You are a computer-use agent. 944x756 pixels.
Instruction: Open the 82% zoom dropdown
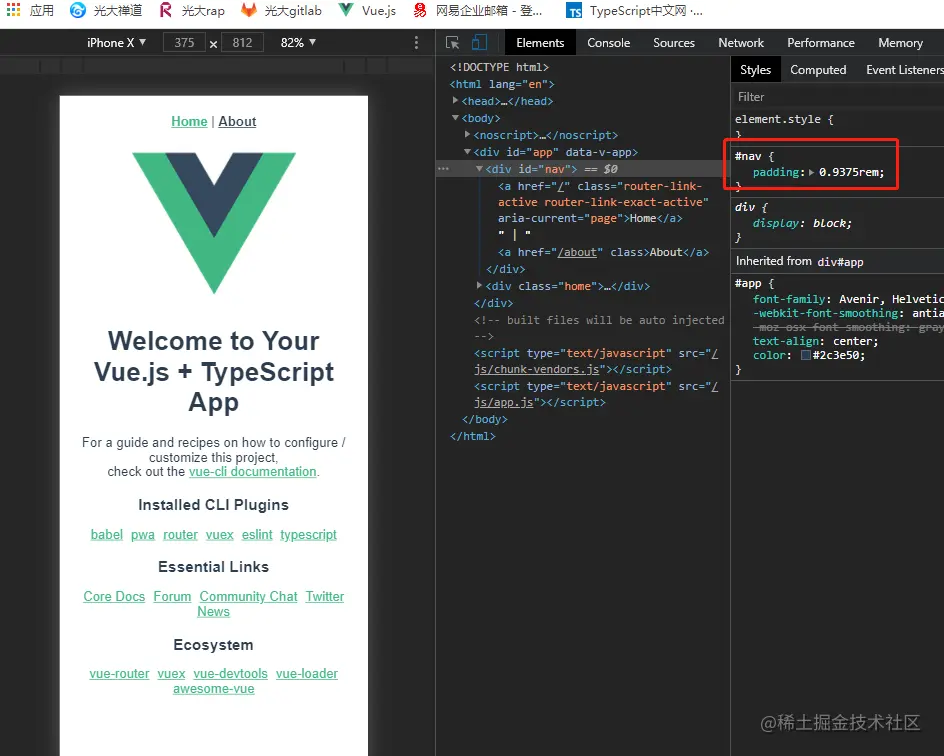[298, 43]
